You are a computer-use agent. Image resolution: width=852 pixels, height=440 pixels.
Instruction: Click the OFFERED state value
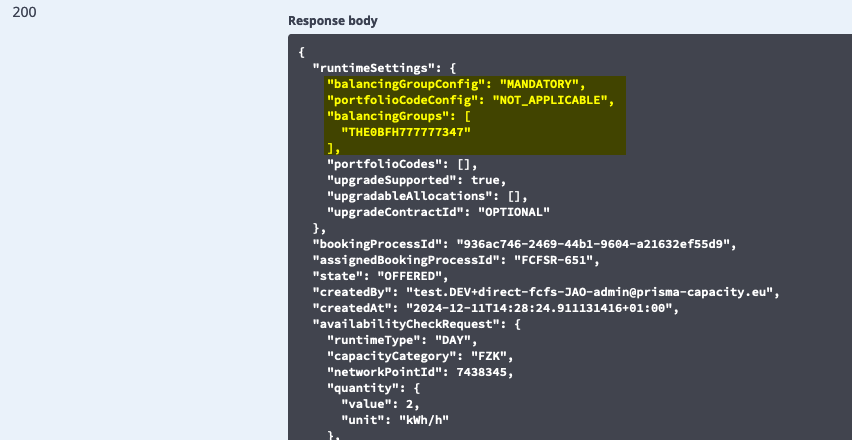coord(412,276)
